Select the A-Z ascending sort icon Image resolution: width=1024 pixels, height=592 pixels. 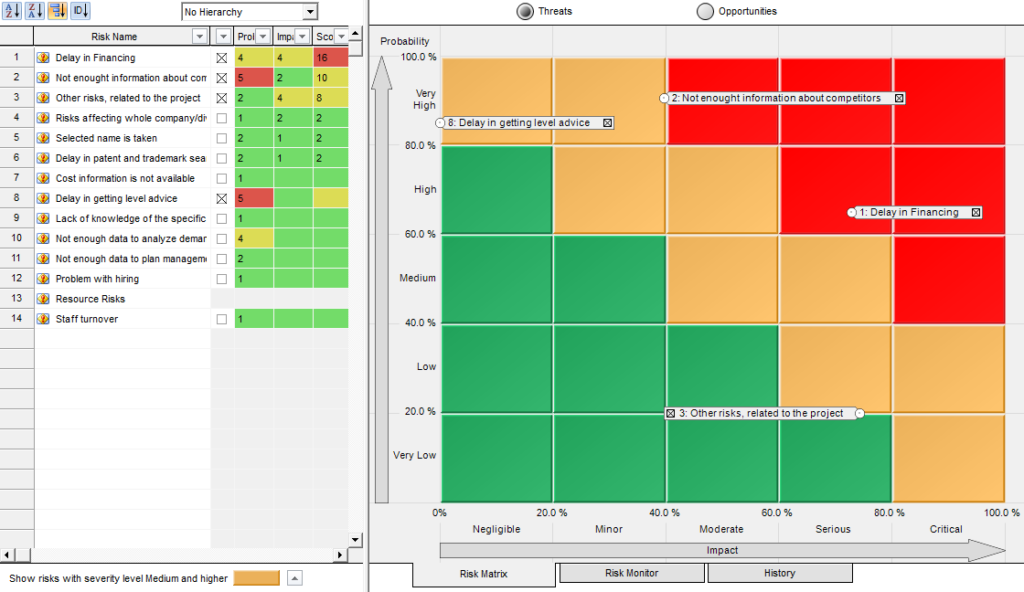point(10,9)
